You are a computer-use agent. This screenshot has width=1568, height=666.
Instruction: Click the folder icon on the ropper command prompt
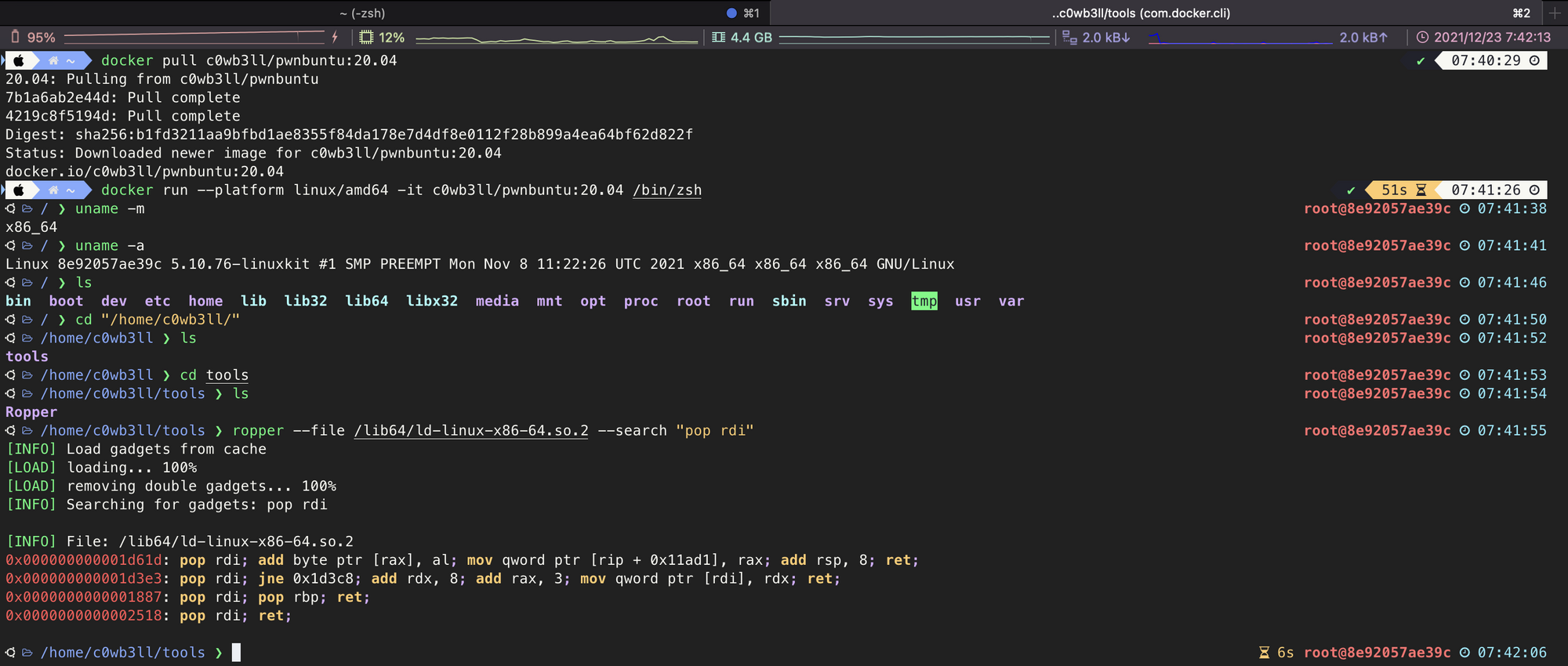[x=27, y=430]
